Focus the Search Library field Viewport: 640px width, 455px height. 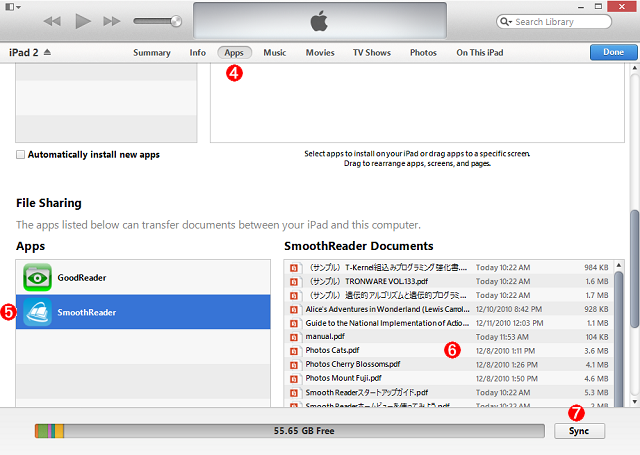click(554, 22)
